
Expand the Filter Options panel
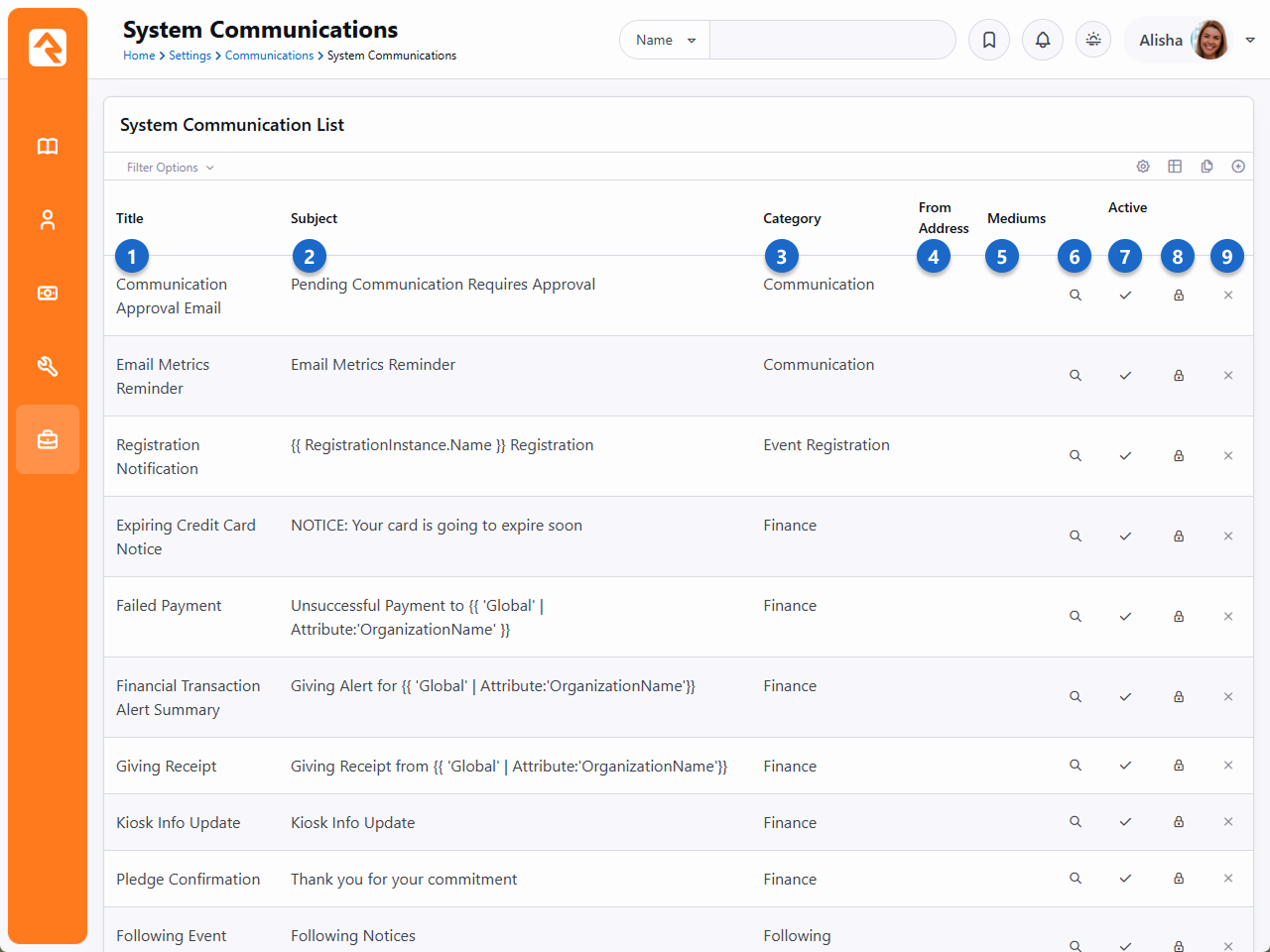point(170,168)
